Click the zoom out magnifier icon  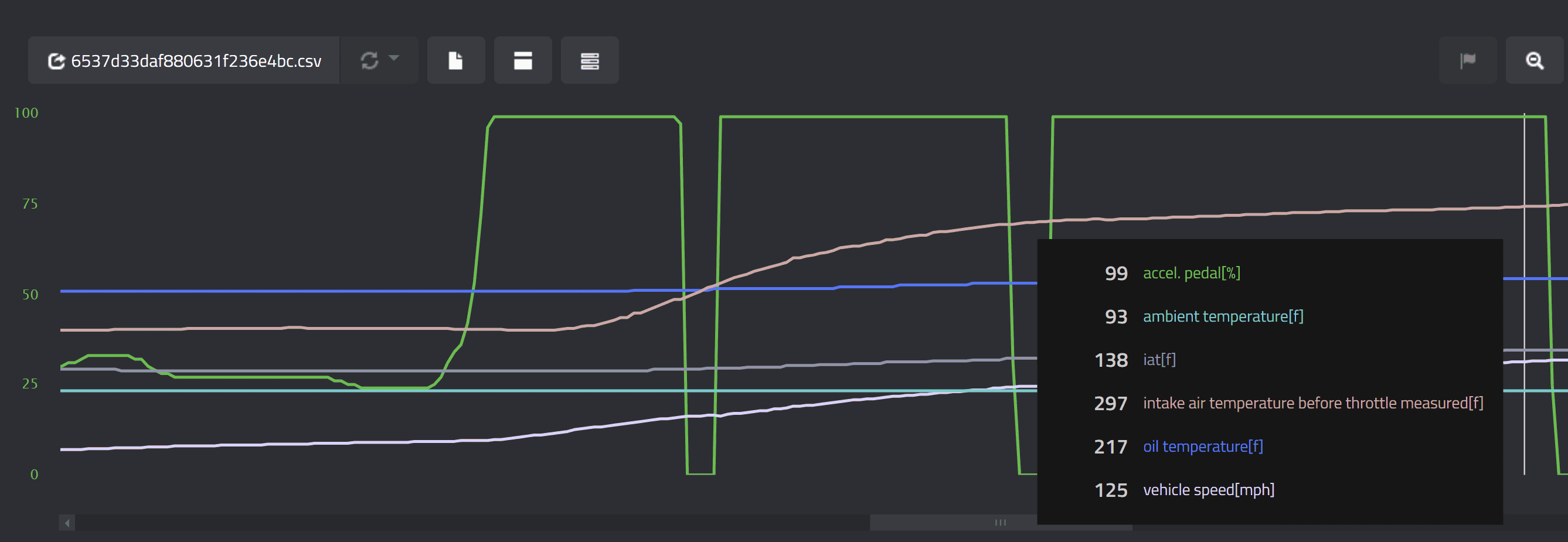[1535, 60]
